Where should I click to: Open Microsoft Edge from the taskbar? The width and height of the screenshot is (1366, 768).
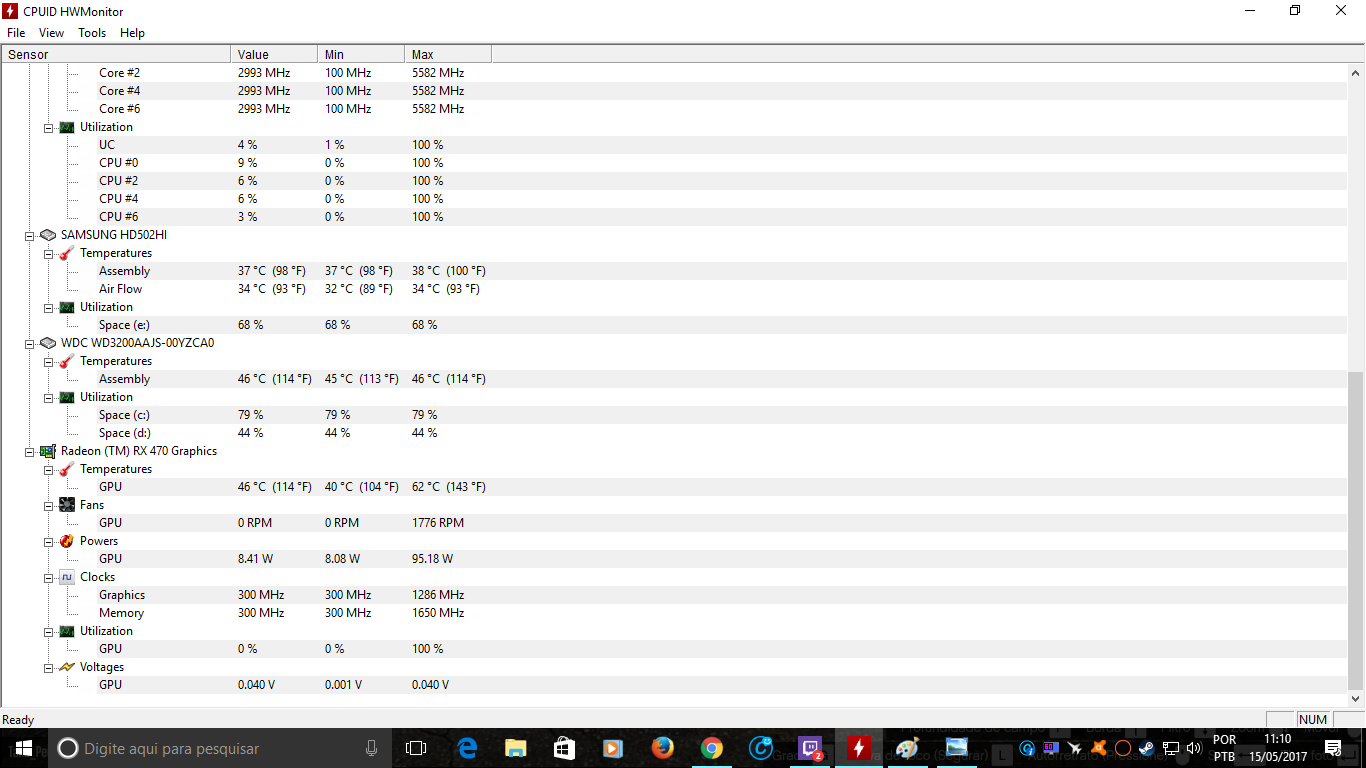(x=467, y=748)
